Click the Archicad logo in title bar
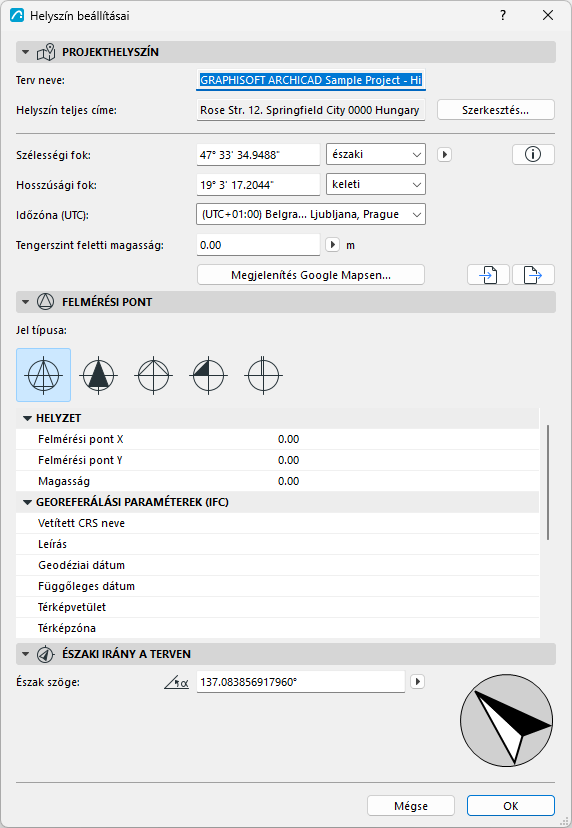This screenshot has height=828, width=572. coord(17,15)
